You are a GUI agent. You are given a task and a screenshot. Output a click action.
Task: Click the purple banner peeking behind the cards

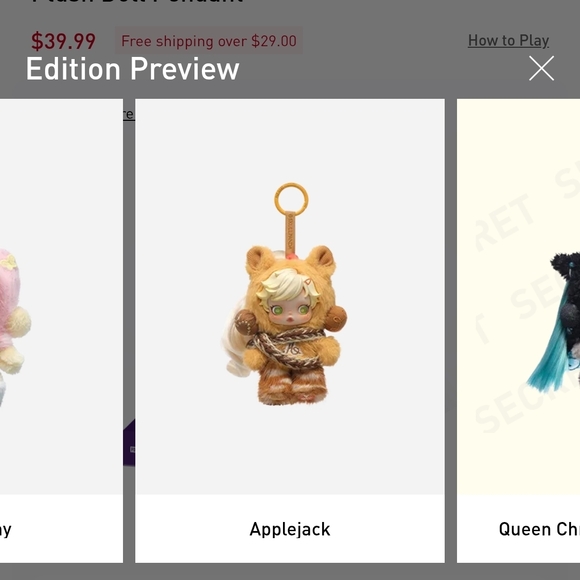tap(129, 442)
